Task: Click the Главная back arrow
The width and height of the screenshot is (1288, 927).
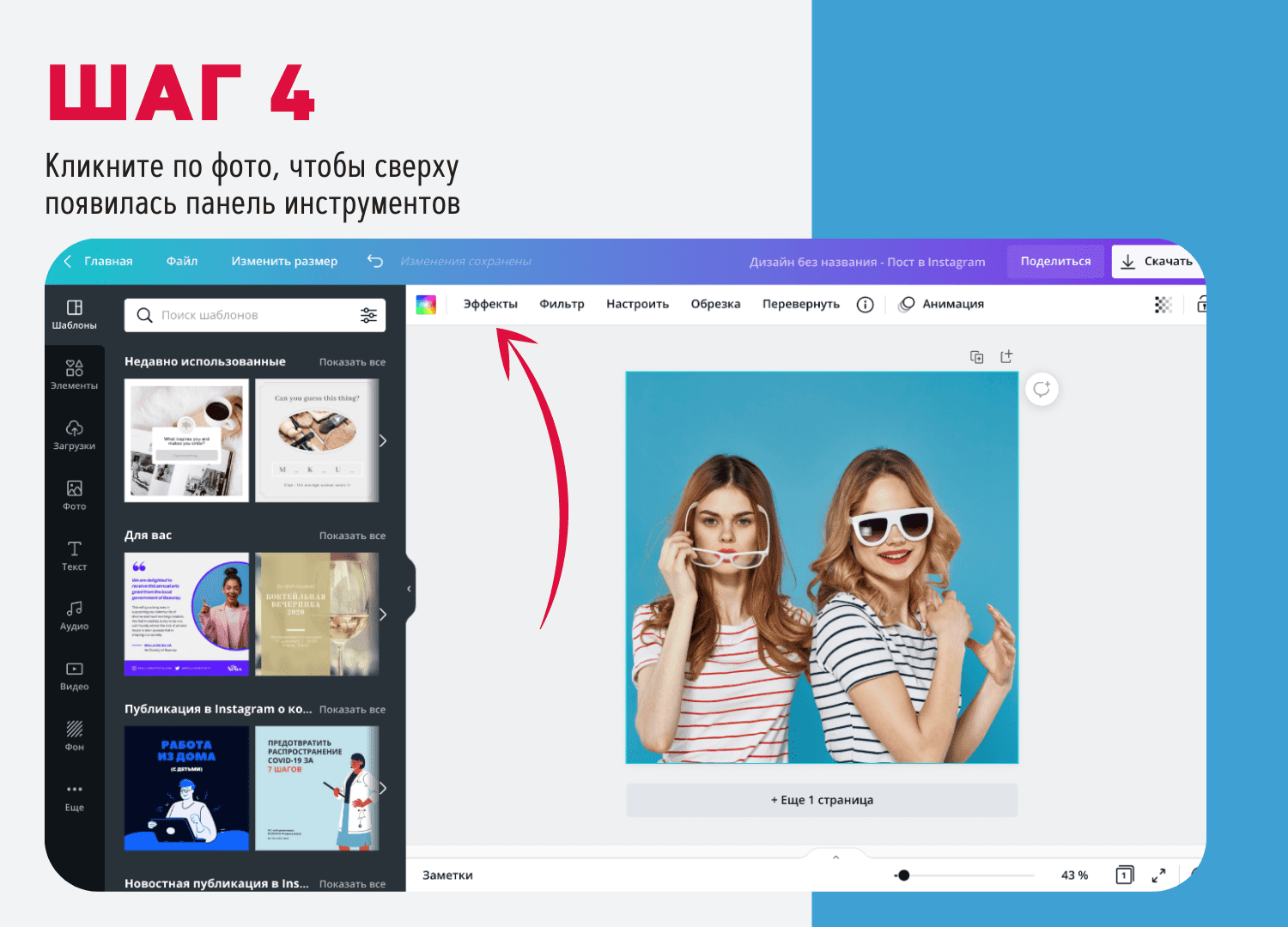Action: 69,261
